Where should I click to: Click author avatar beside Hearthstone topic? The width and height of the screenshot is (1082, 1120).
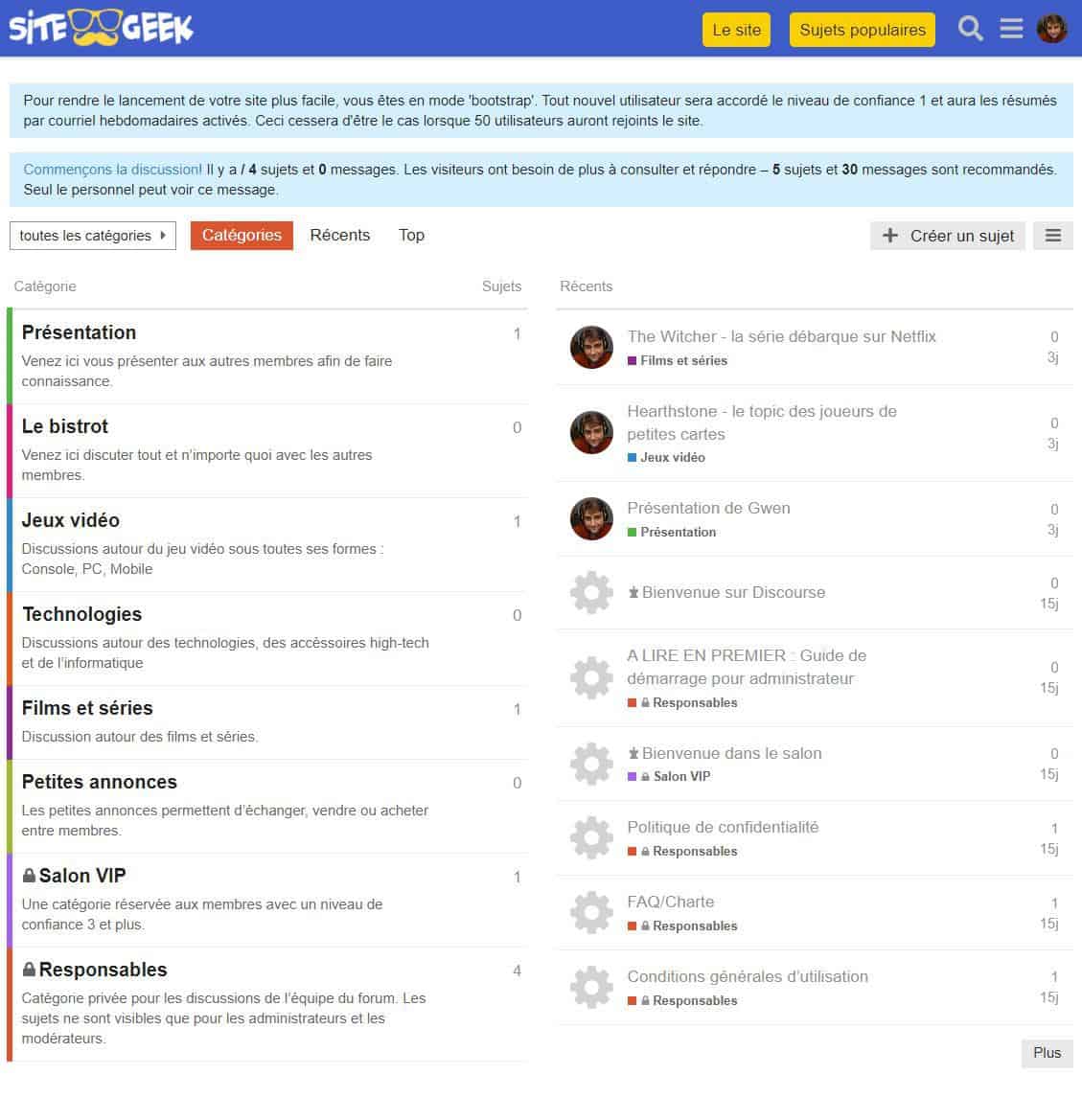591,433
